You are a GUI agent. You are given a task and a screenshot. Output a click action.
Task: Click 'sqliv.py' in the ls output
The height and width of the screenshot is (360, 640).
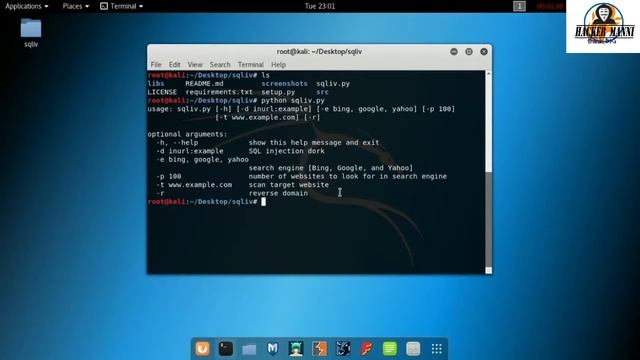(x=333, y=83)
